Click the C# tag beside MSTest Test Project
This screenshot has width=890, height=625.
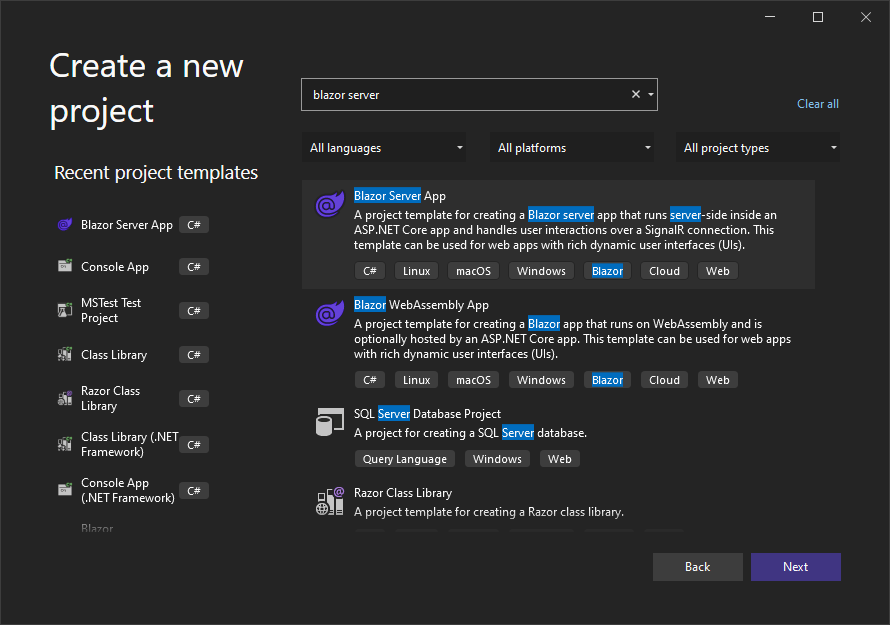tap(194, 311)
